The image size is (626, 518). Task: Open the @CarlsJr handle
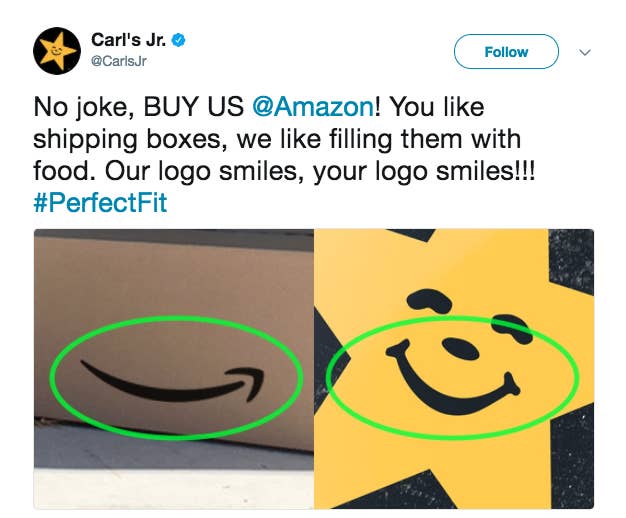pos(119,61)
